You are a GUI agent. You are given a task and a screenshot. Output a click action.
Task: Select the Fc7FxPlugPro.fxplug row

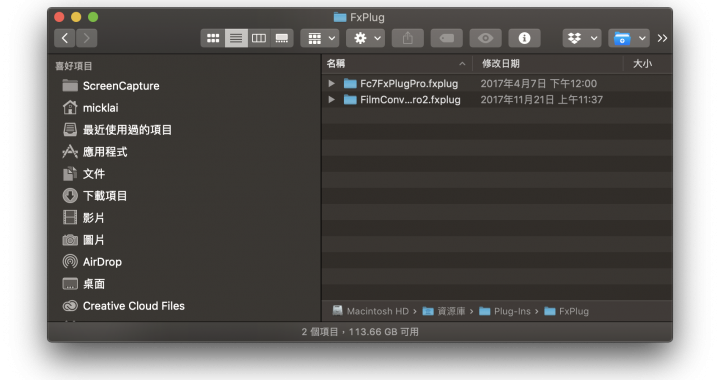pos(497,84)
